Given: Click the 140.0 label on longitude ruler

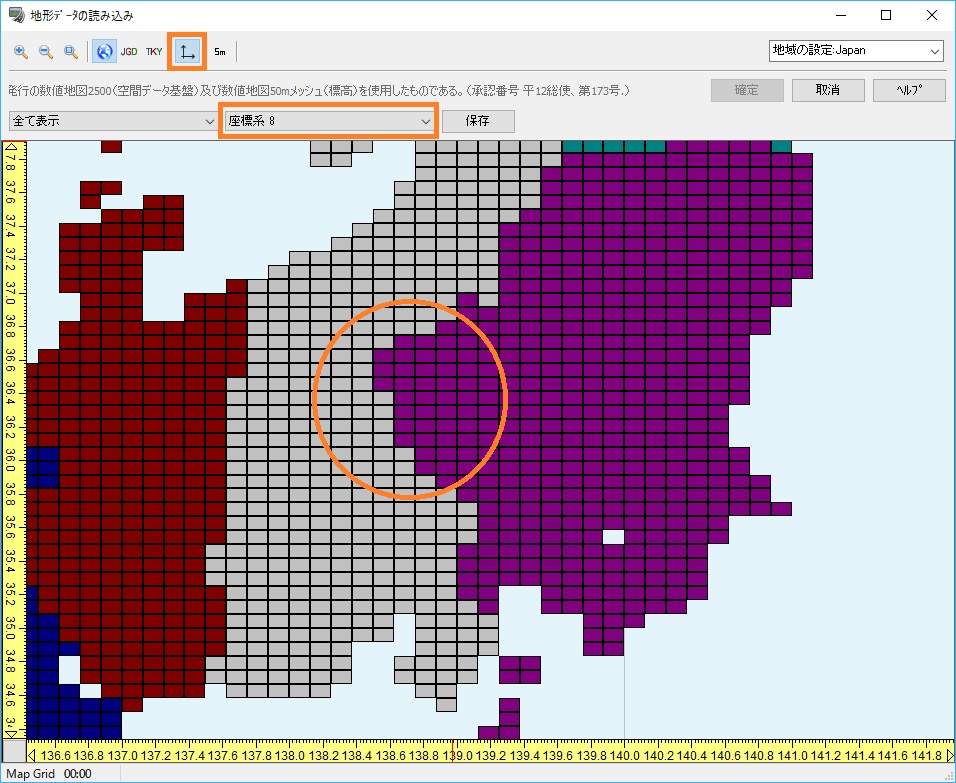Looking at the screenshot, I should coord(625,756).
